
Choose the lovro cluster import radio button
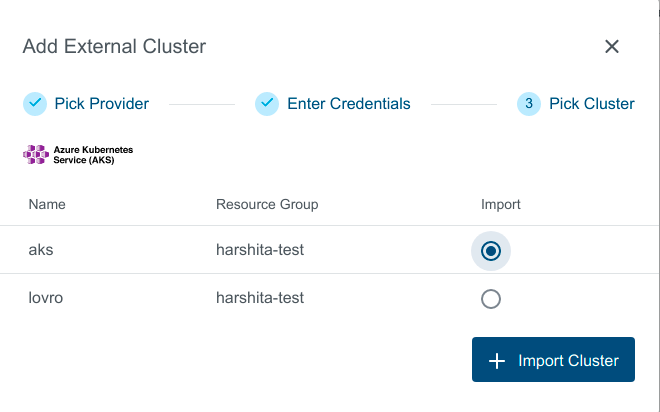click(491, 298)
